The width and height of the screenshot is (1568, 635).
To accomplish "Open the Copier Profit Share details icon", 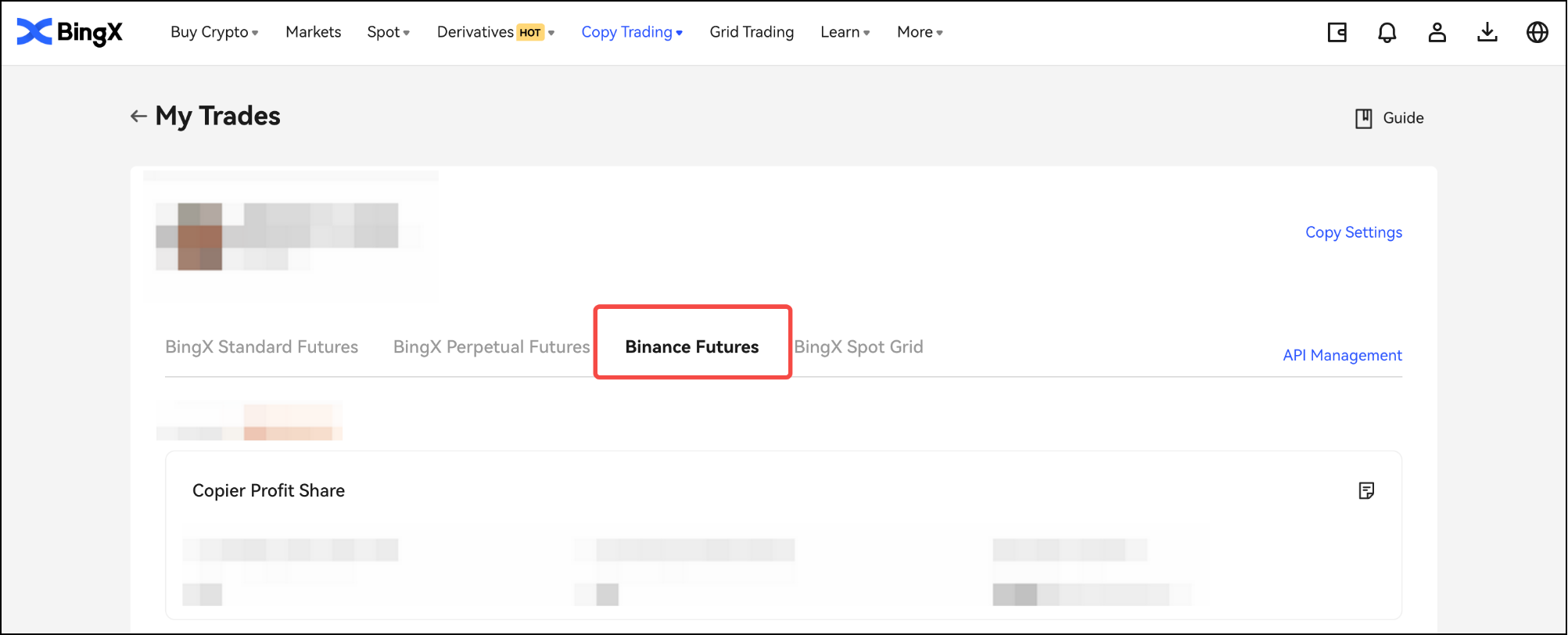I will point(1366,490).
